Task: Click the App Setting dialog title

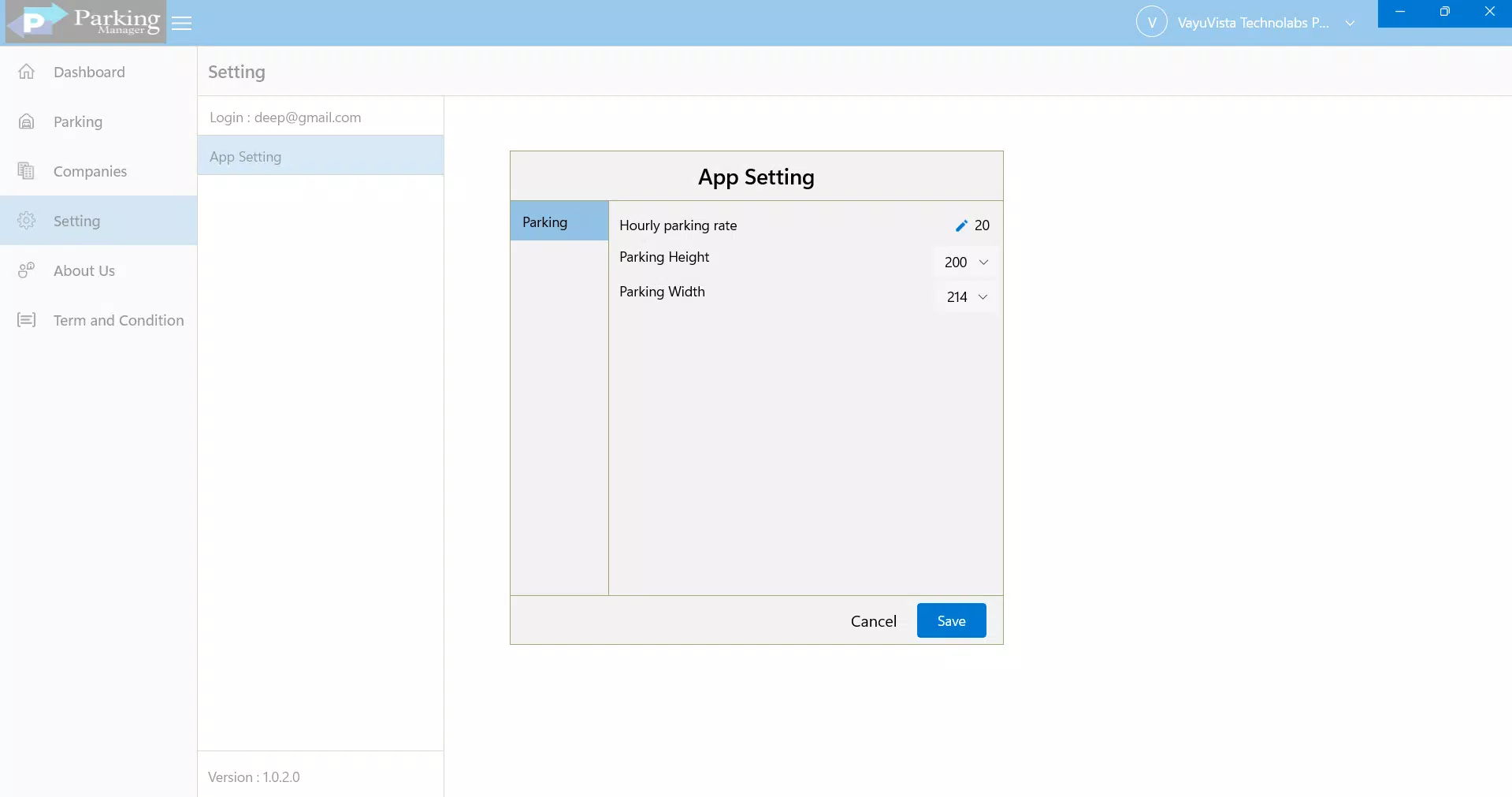Action: tap(756, 177)
